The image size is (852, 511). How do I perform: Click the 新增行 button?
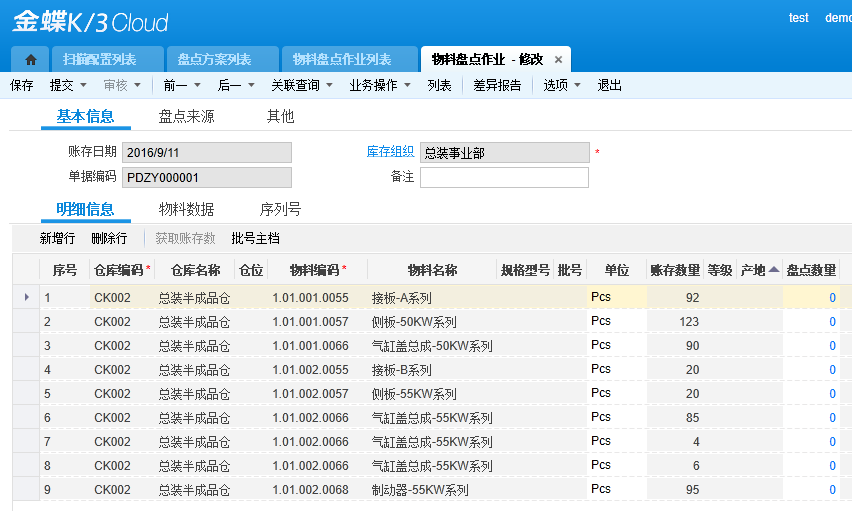point(57,239)
